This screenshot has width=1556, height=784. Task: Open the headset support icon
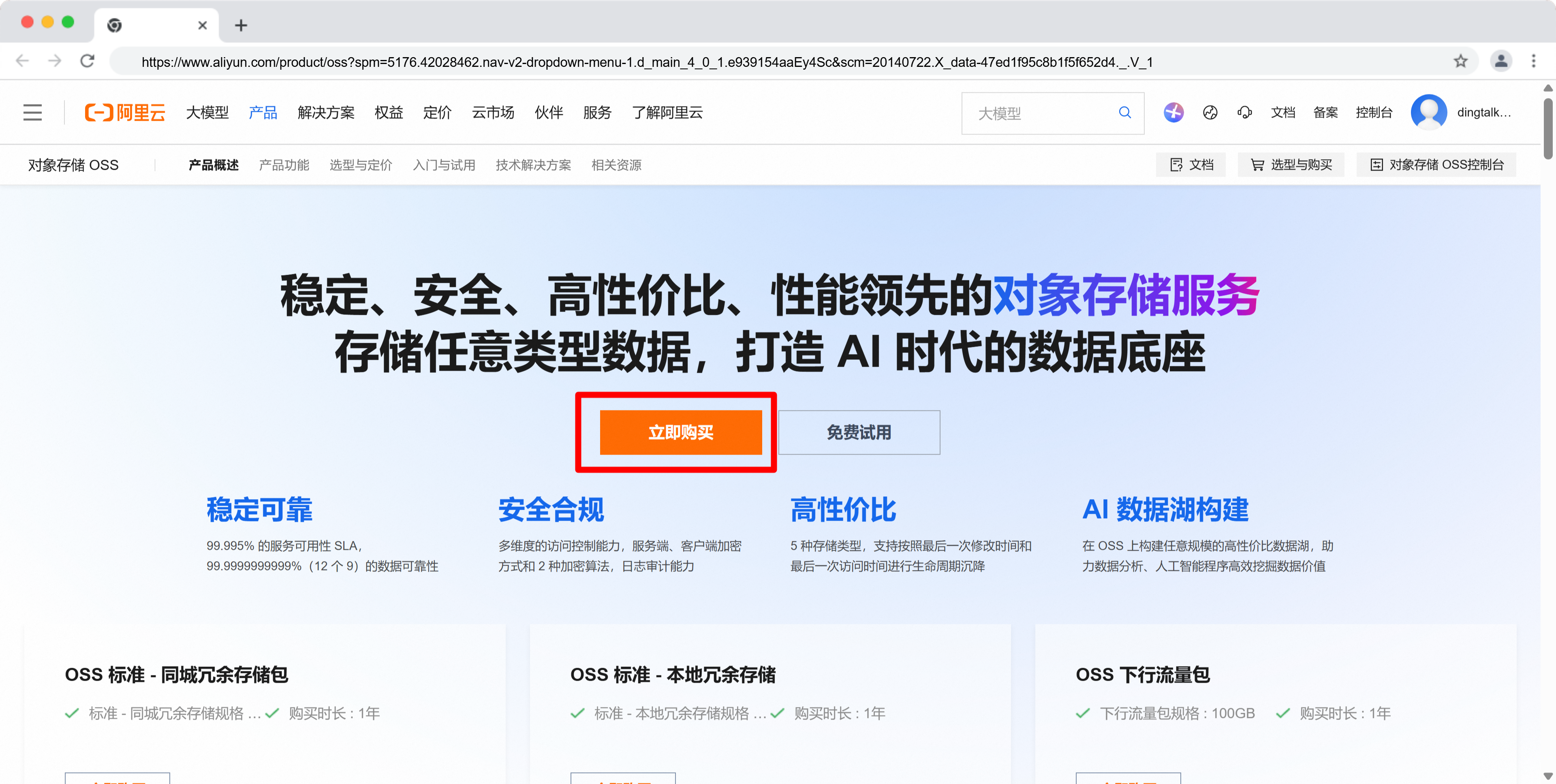[x=1244, y=112]
